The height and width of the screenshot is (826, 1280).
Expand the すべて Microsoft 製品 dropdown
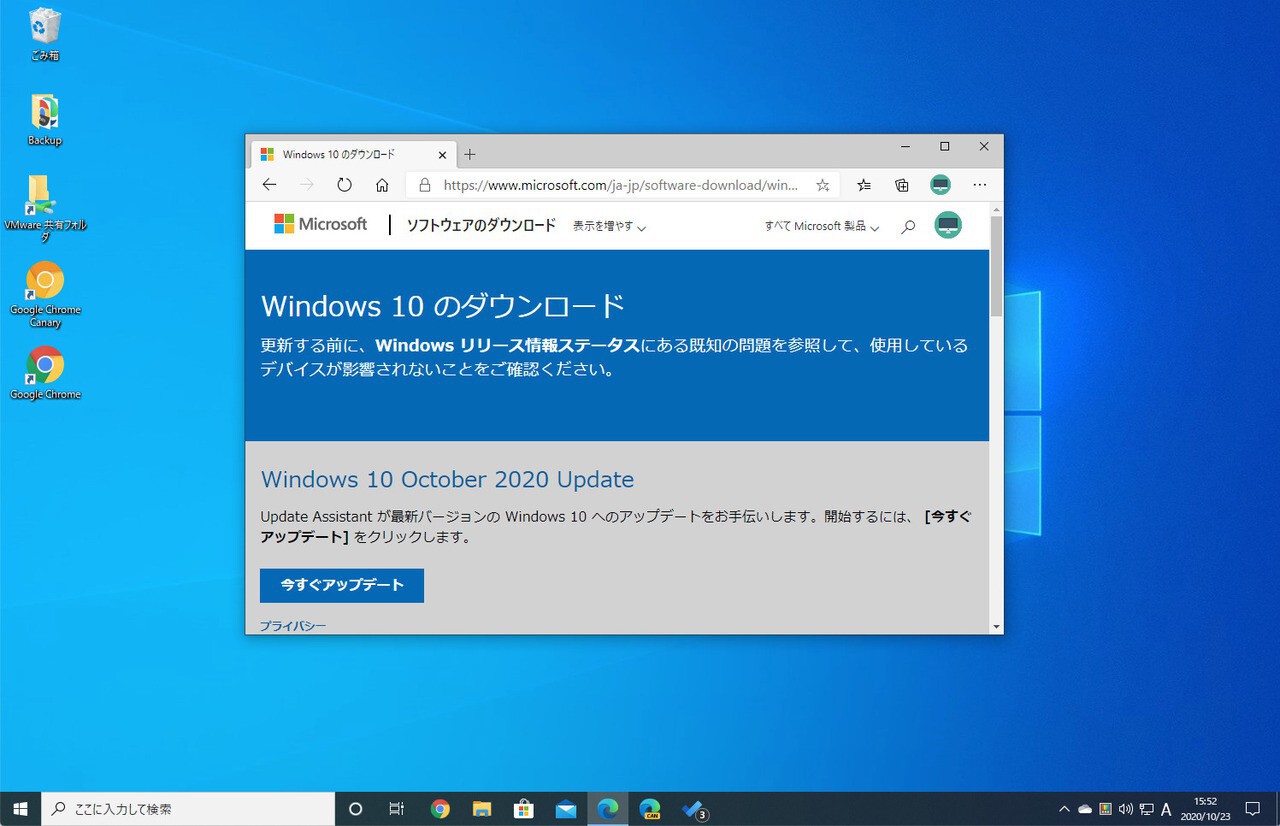(822, 226)
